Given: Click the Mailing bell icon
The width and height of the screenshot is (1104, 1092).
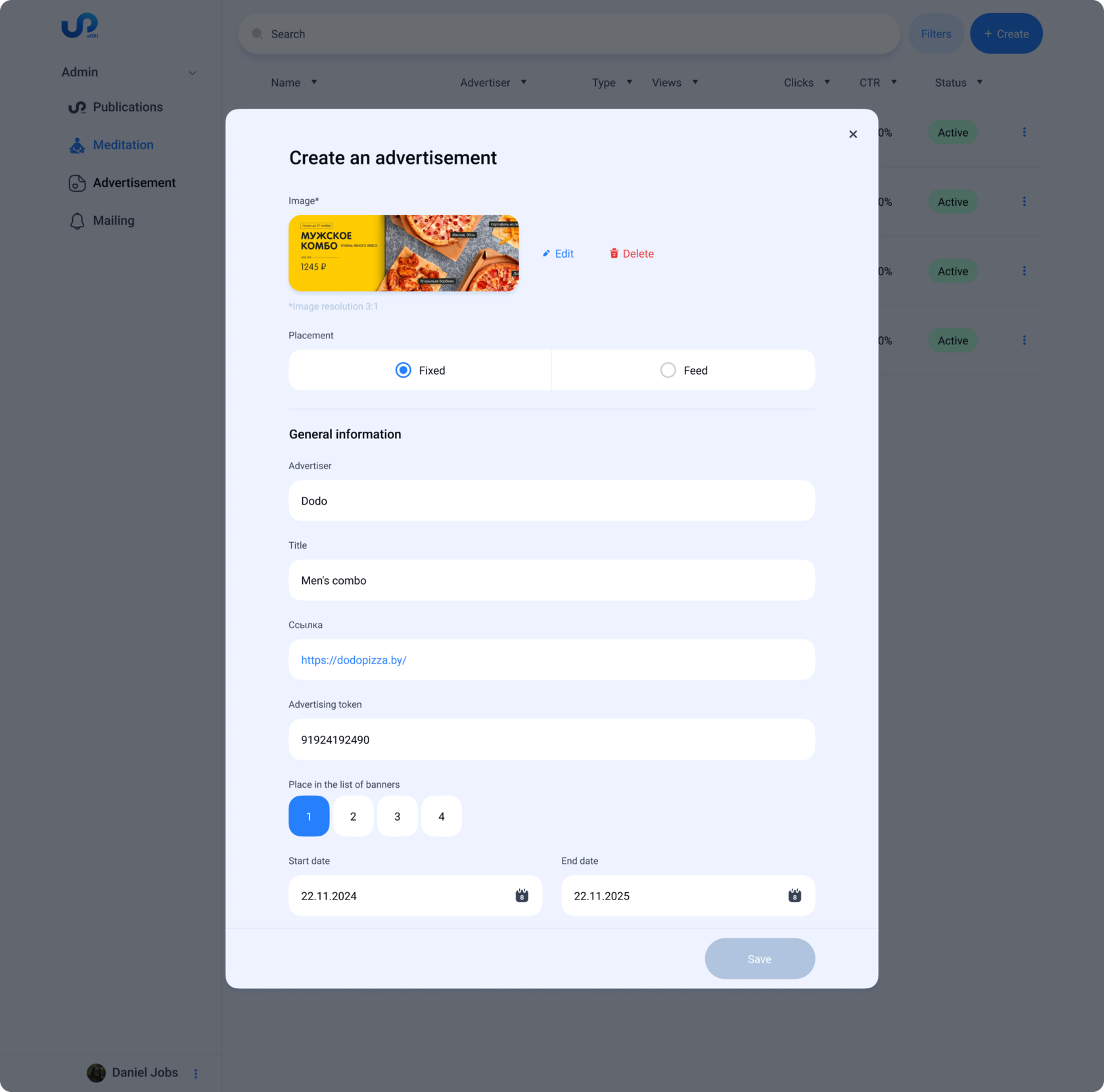Looking at the screenshot, I should 77,221.
